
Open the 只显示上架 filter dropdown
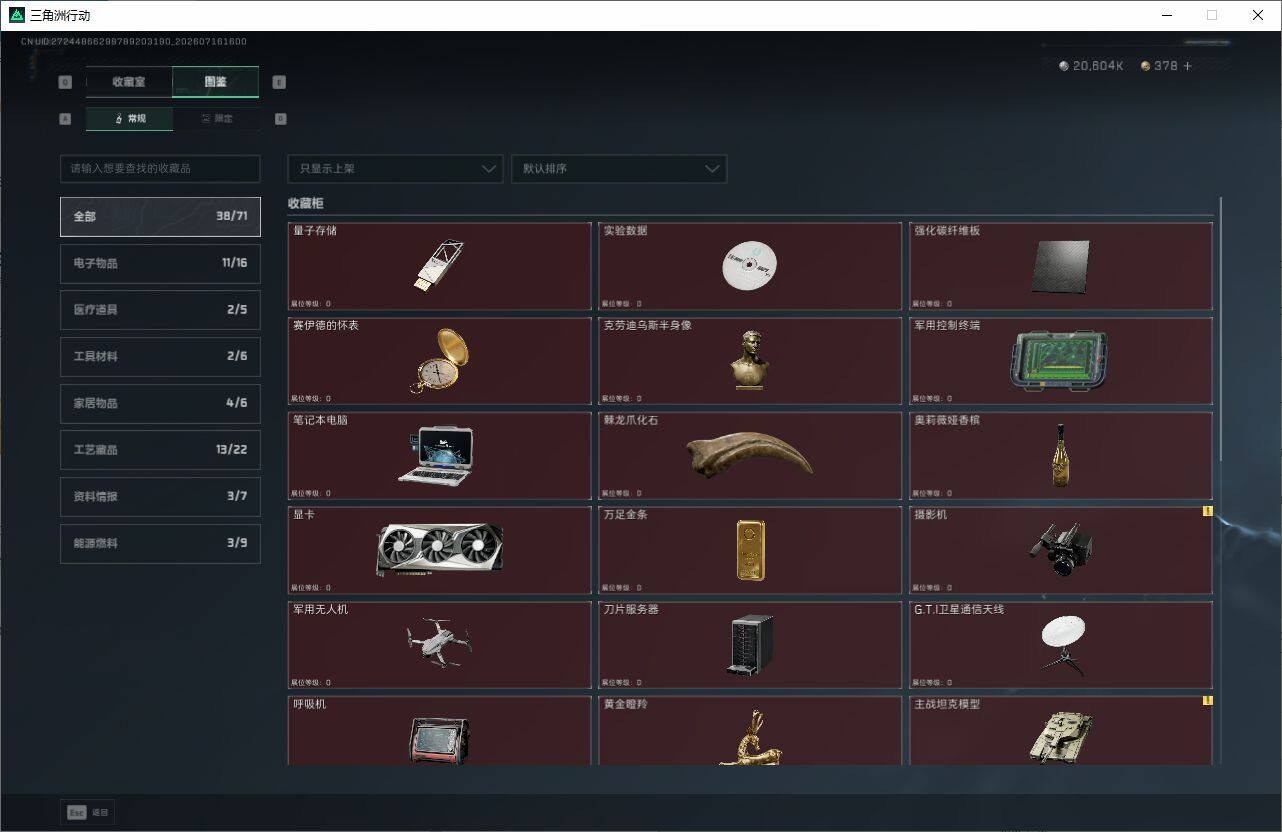[x=395, y=169]
